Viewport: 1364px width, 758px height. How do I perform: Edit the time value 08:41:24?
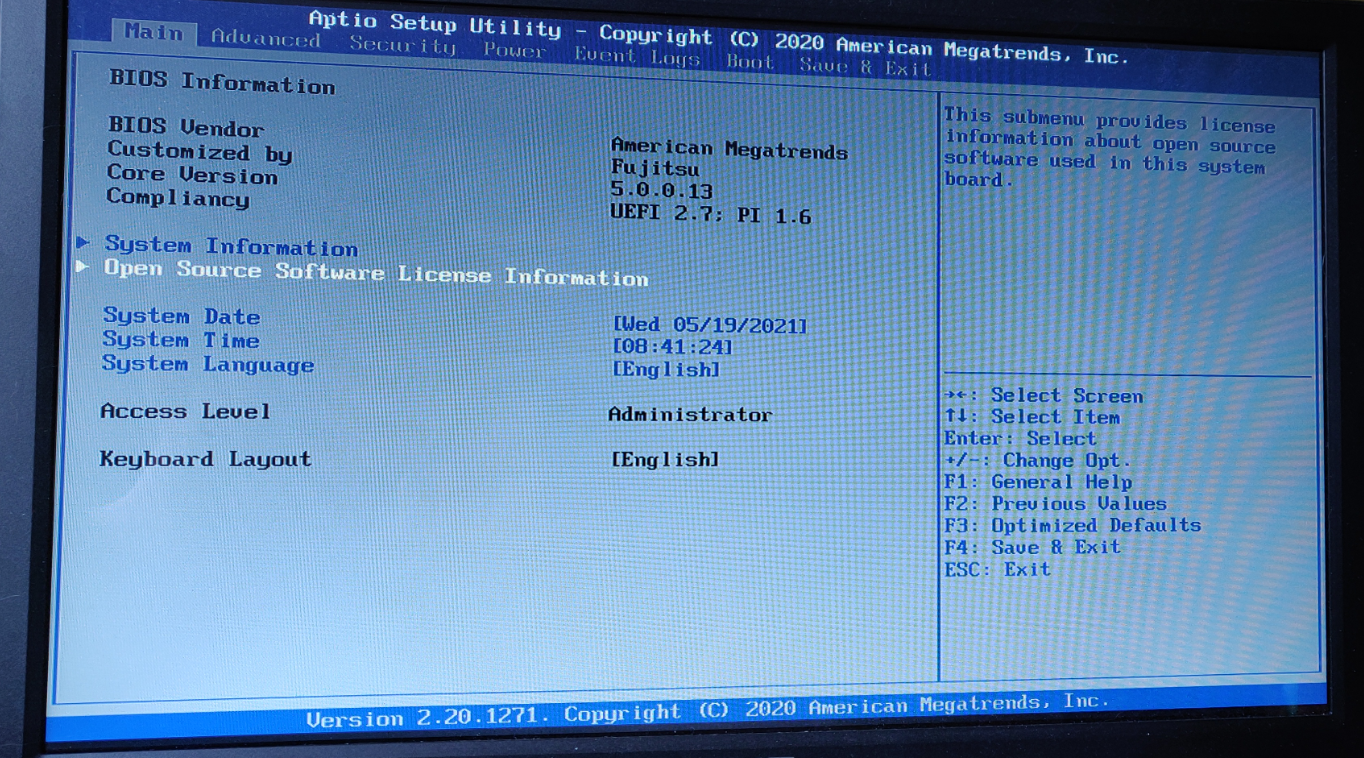672,347
